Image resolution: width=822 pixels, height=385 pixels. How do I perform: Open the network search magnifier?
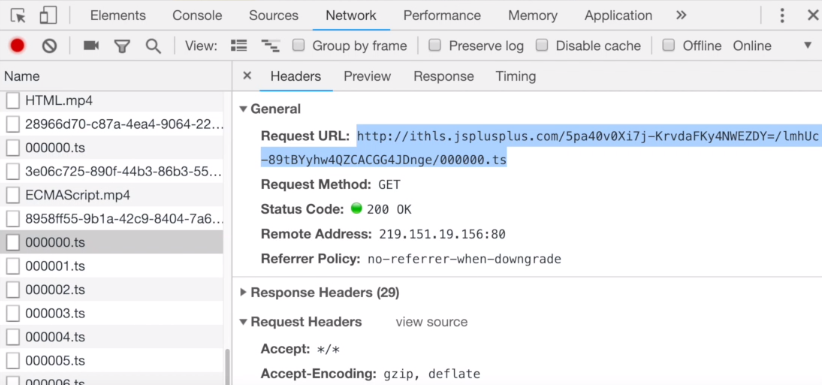click(x=153, y=46)
